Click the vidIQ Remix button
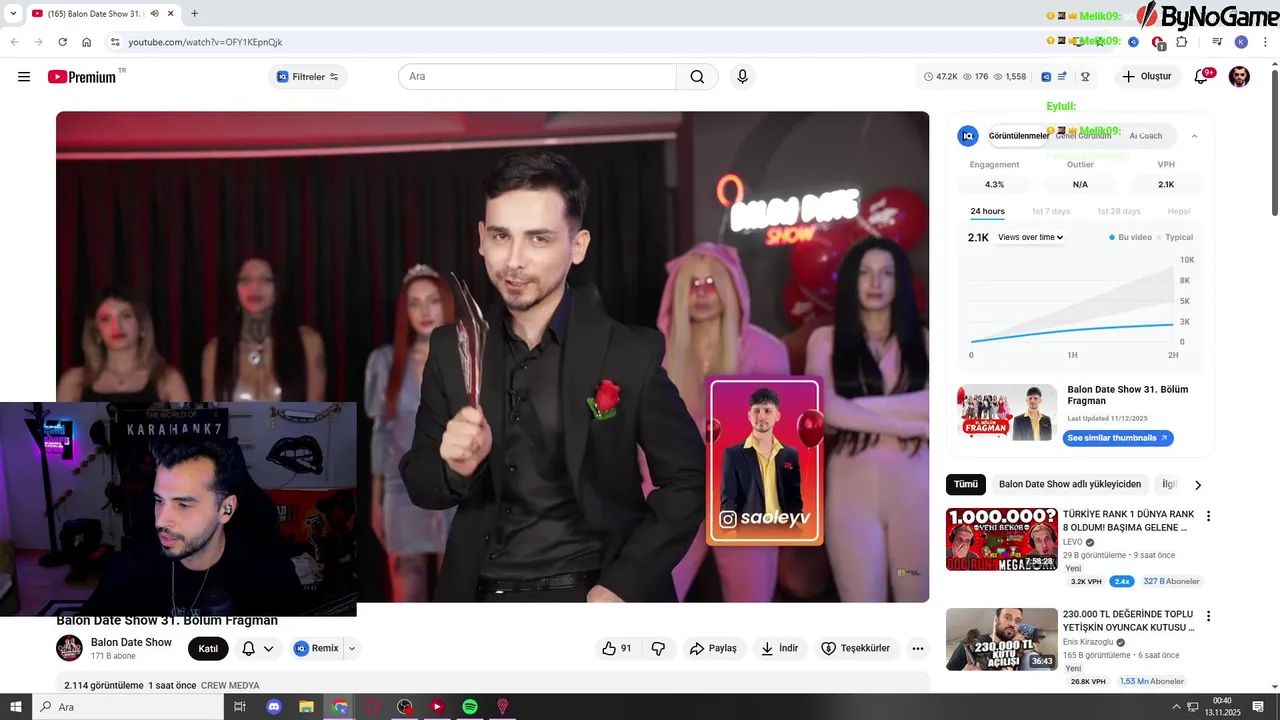Image resolution: width=1280 pixels, height=720 pixels. click(316, 648)
